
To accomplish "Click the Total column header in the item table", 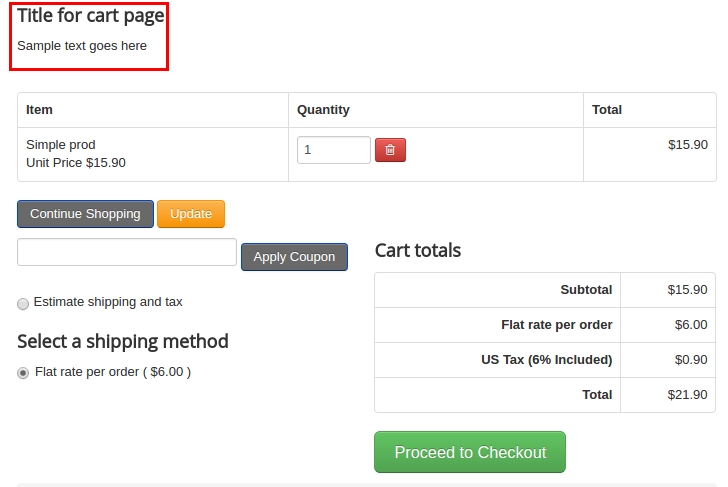I will click(607, 110).
